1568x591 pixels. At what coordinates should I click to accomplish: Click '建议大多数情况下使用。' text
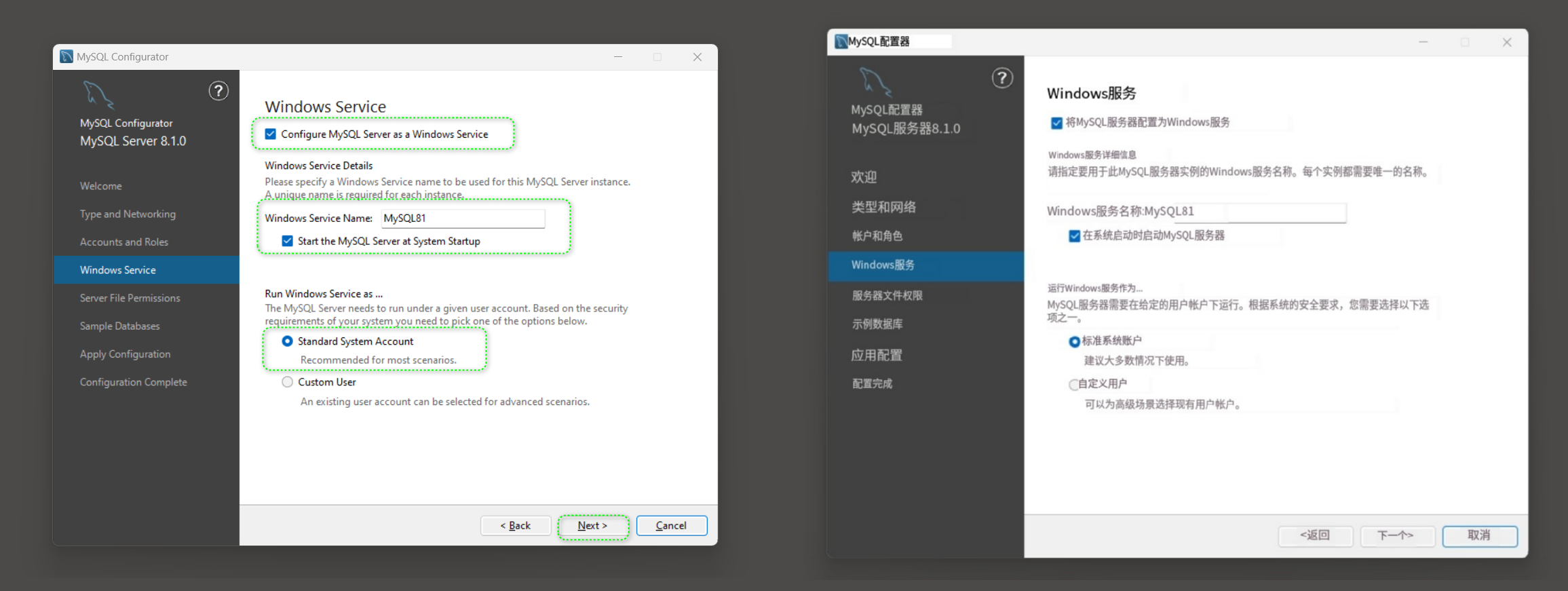[x=1138, y=361]
